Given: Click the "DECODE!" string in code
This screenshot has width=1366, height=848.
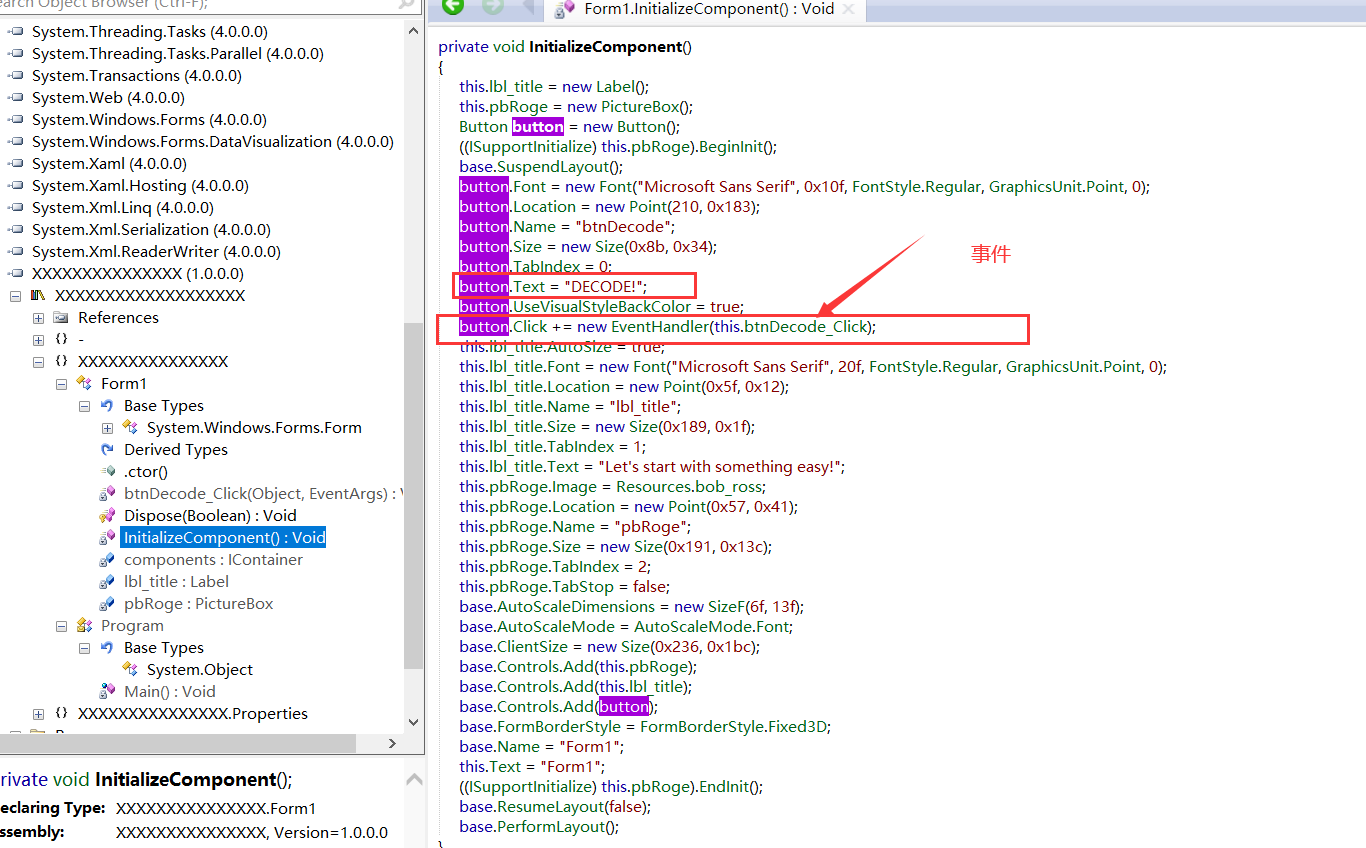Looking at the screenshot, I should 606,286.
